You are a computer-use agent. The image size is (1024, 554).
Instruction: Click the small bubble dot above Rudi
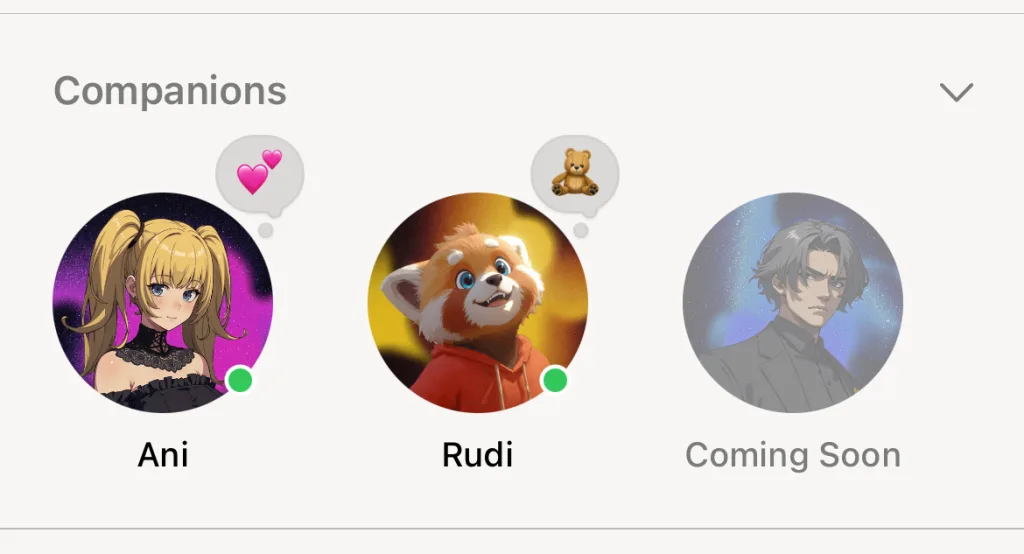[581, 230]
